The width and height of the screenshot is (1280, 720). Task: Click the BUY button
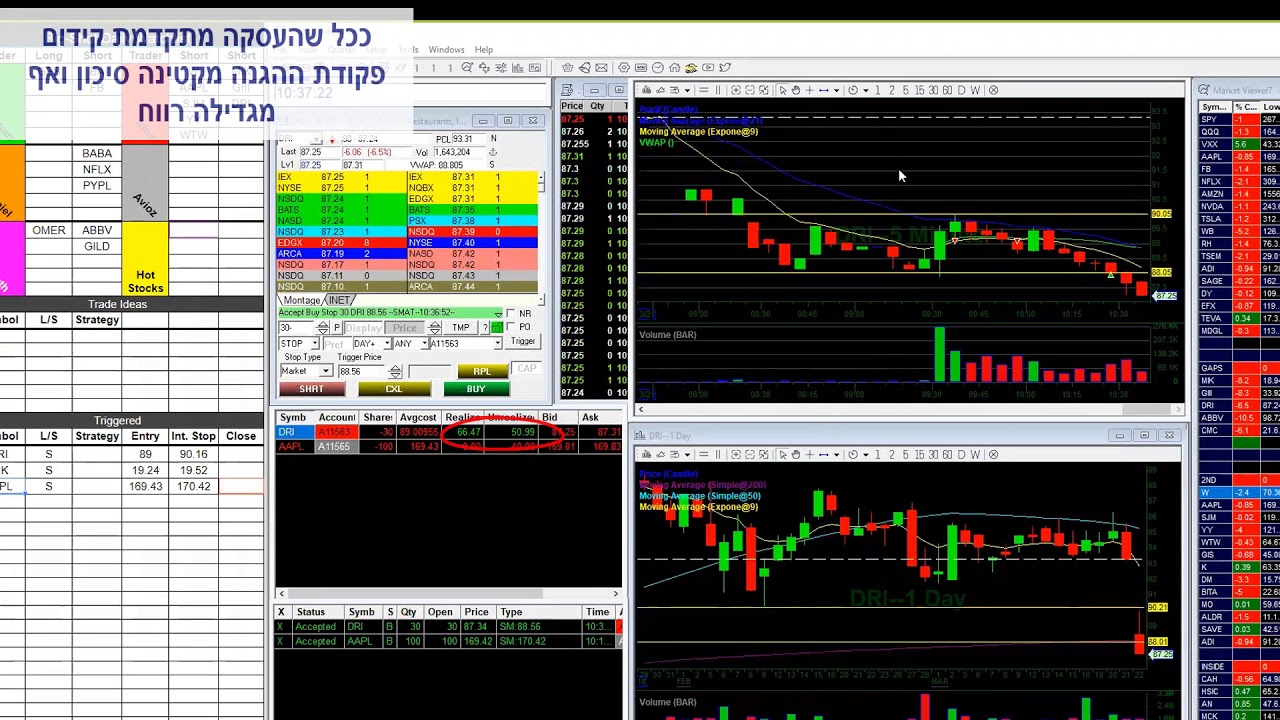point(476,389)
